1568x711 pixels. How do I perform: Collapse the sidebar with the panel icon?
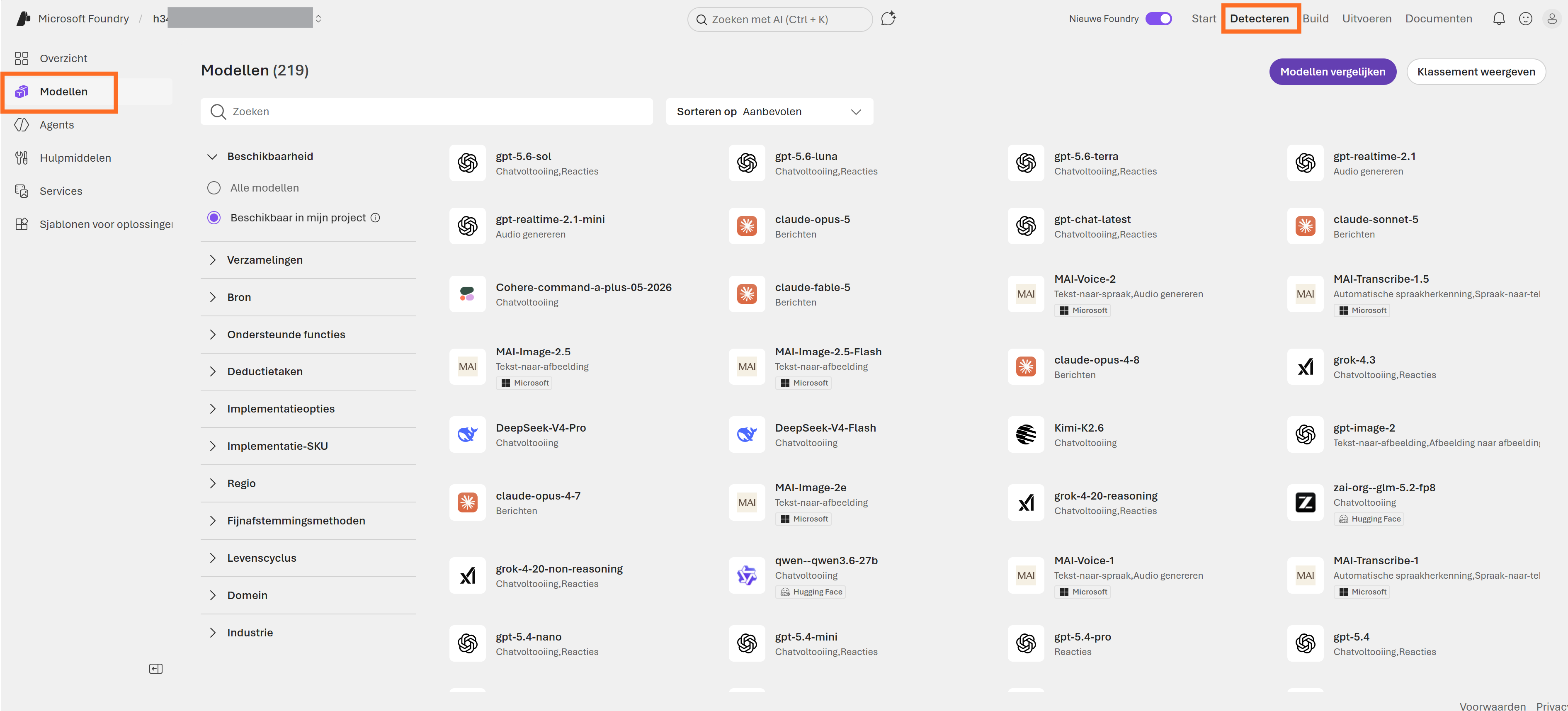tap(156, 668)
